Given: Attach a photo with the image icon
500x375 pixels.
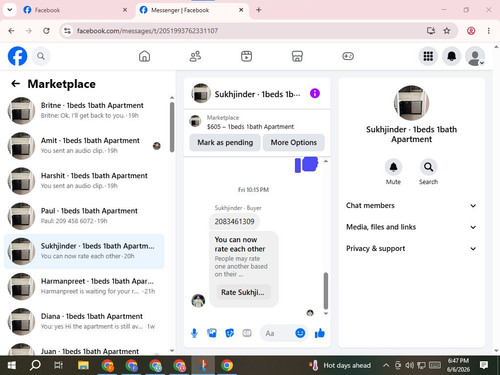Looking at the screenshot, I should (x=212, y=333).
